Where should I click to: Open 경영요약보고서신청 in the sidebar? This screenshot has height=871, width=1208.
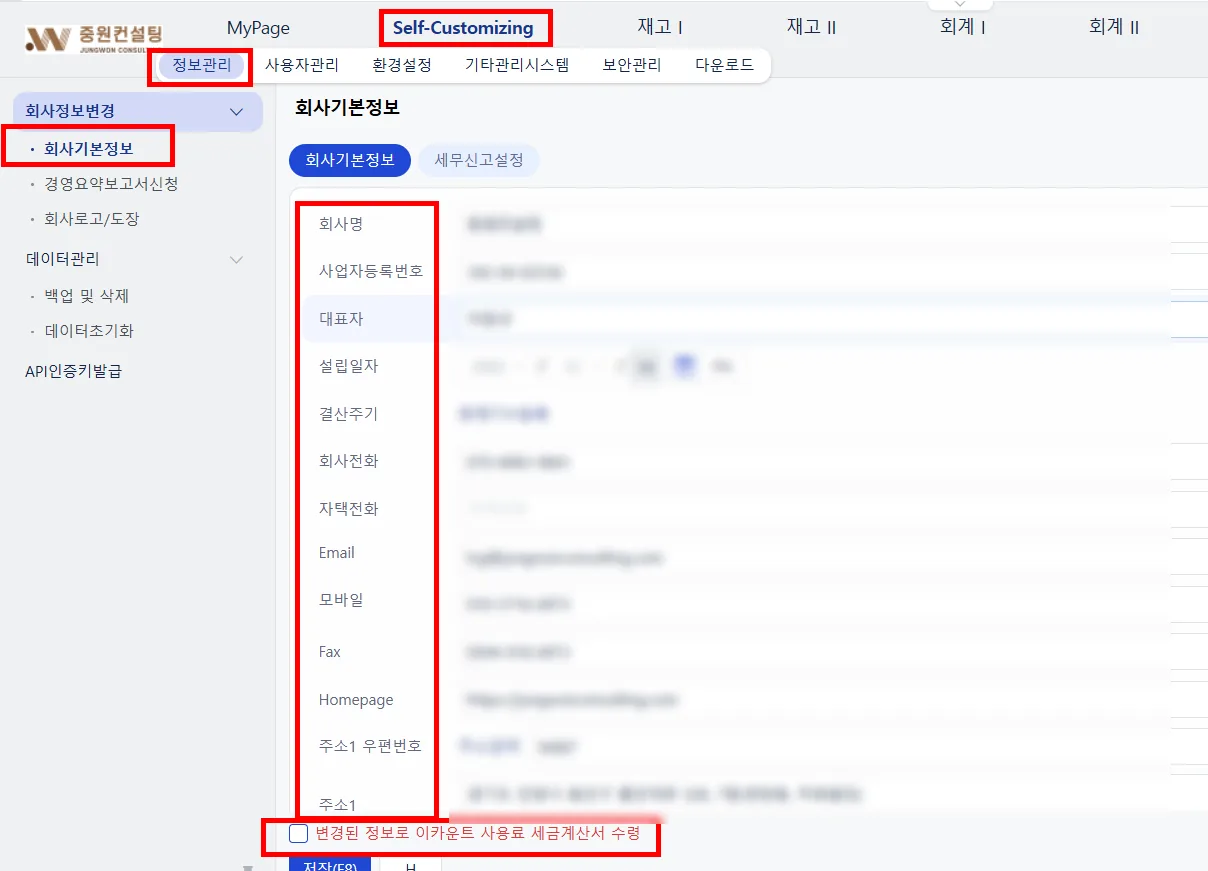pos(112,184)
